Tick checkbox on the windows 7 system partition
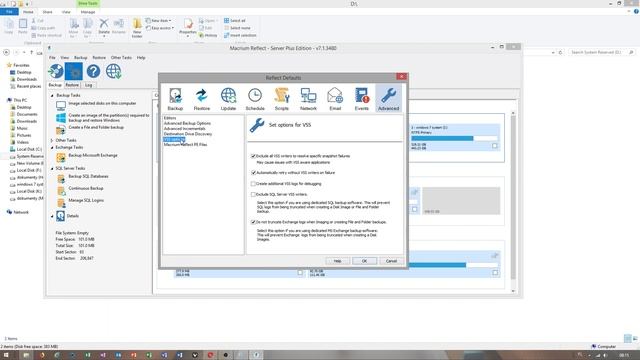This screenshot has height=360, width=640. (x=495, y=146)
